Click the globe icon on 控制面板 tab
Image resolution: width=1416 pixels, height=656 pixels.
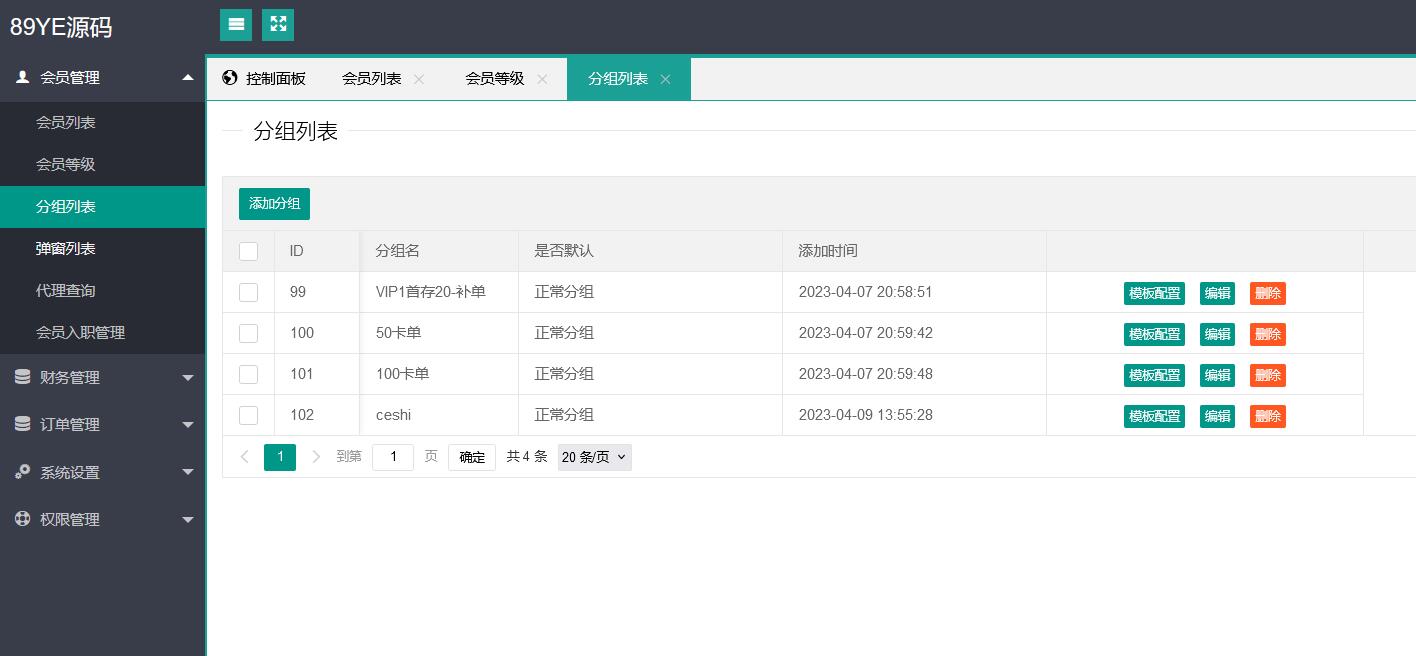point(230,78)
